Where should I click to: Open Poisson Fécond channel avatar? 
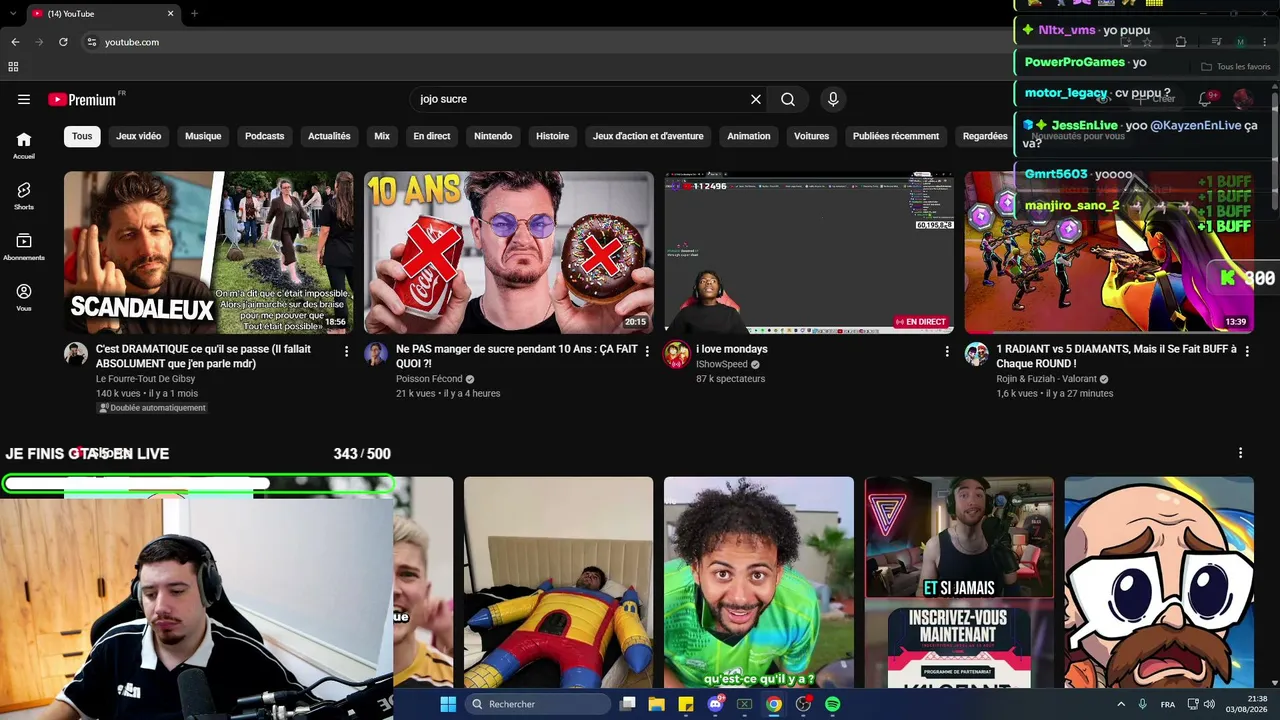click(376, 354)
